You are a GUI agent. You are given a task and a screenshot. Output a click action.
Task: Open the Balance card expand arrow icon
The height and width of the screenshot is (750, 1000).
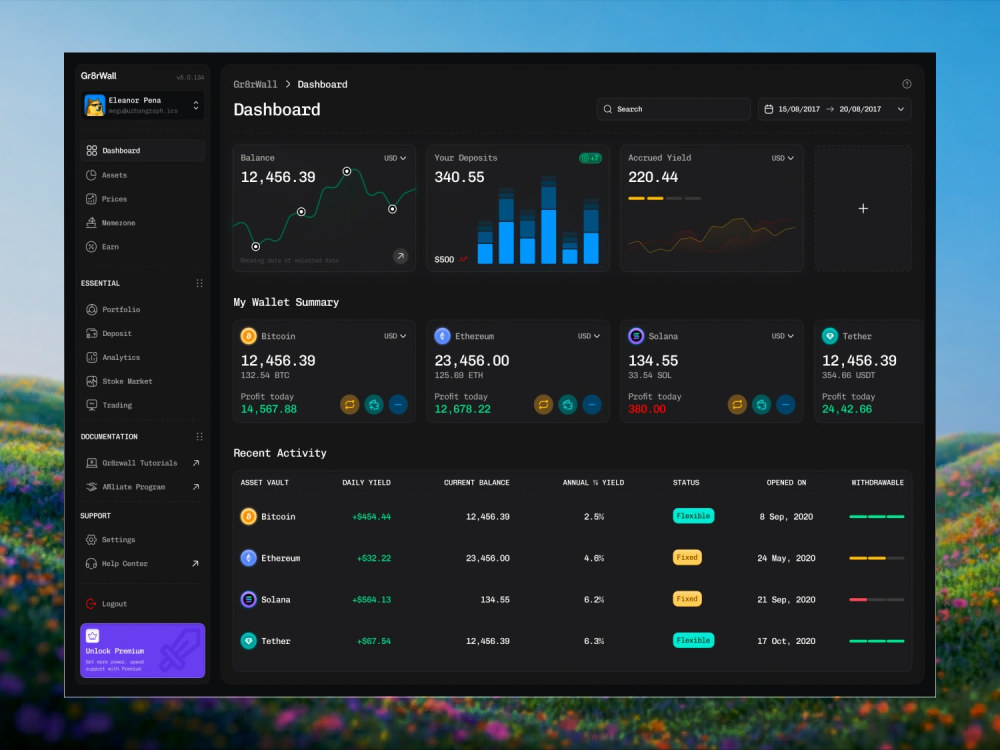pos(401,256)
